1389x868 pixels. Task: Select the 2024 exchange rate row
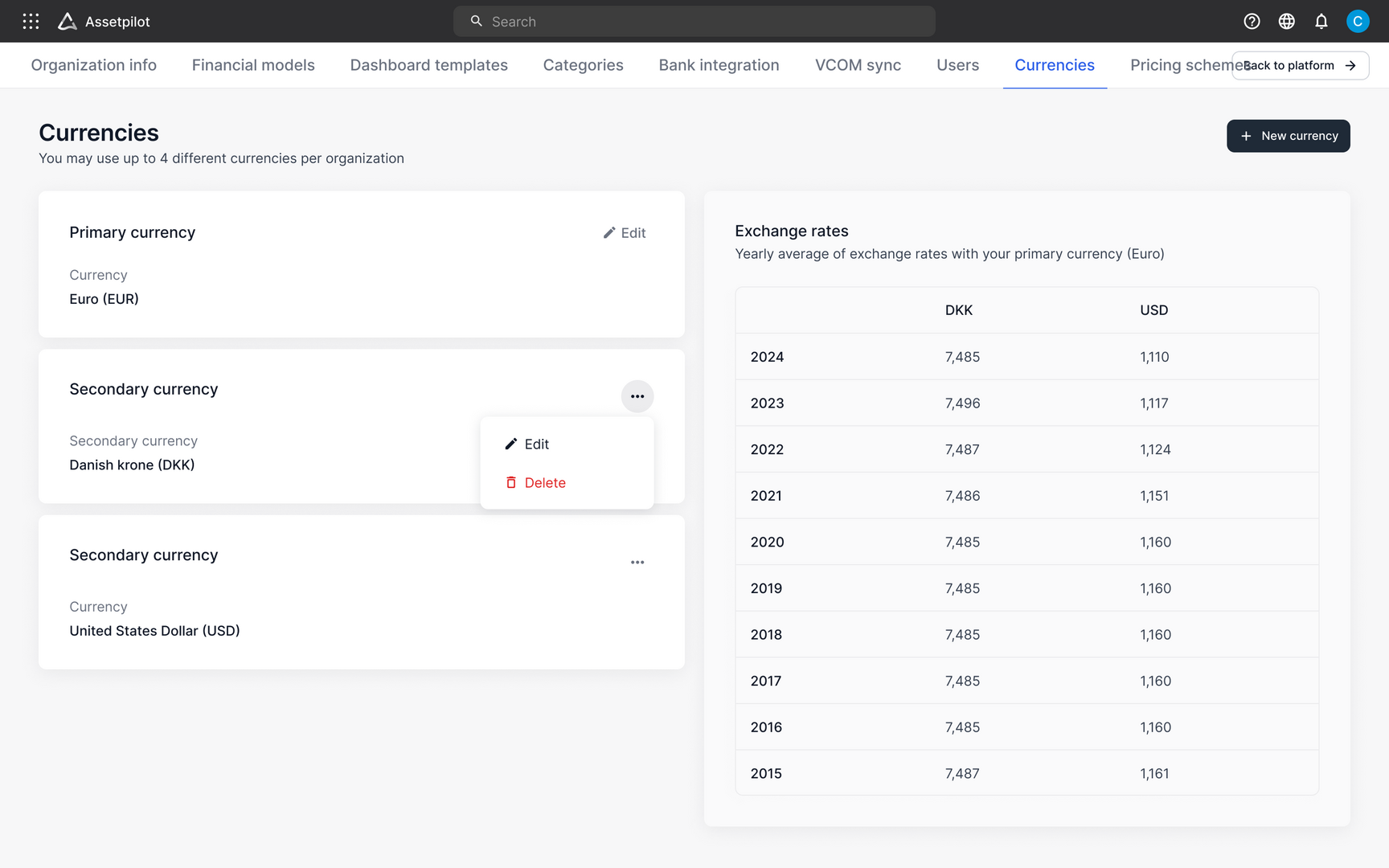1026,357
